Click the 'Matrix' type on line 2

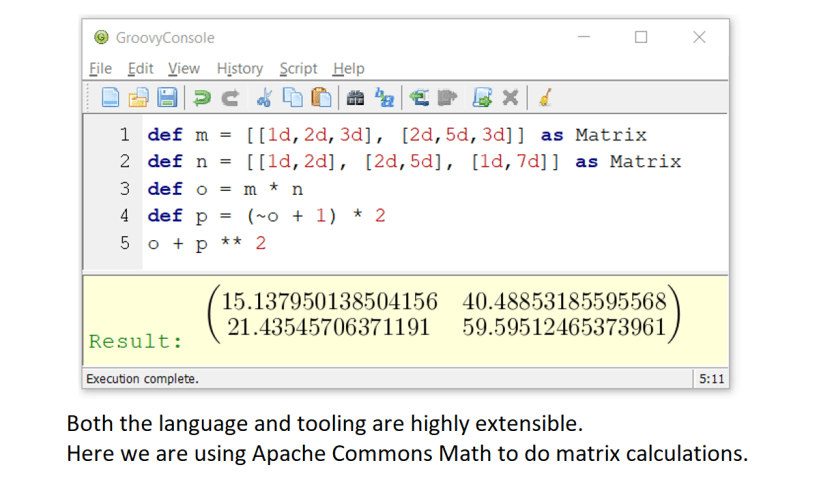coord(646,162)
